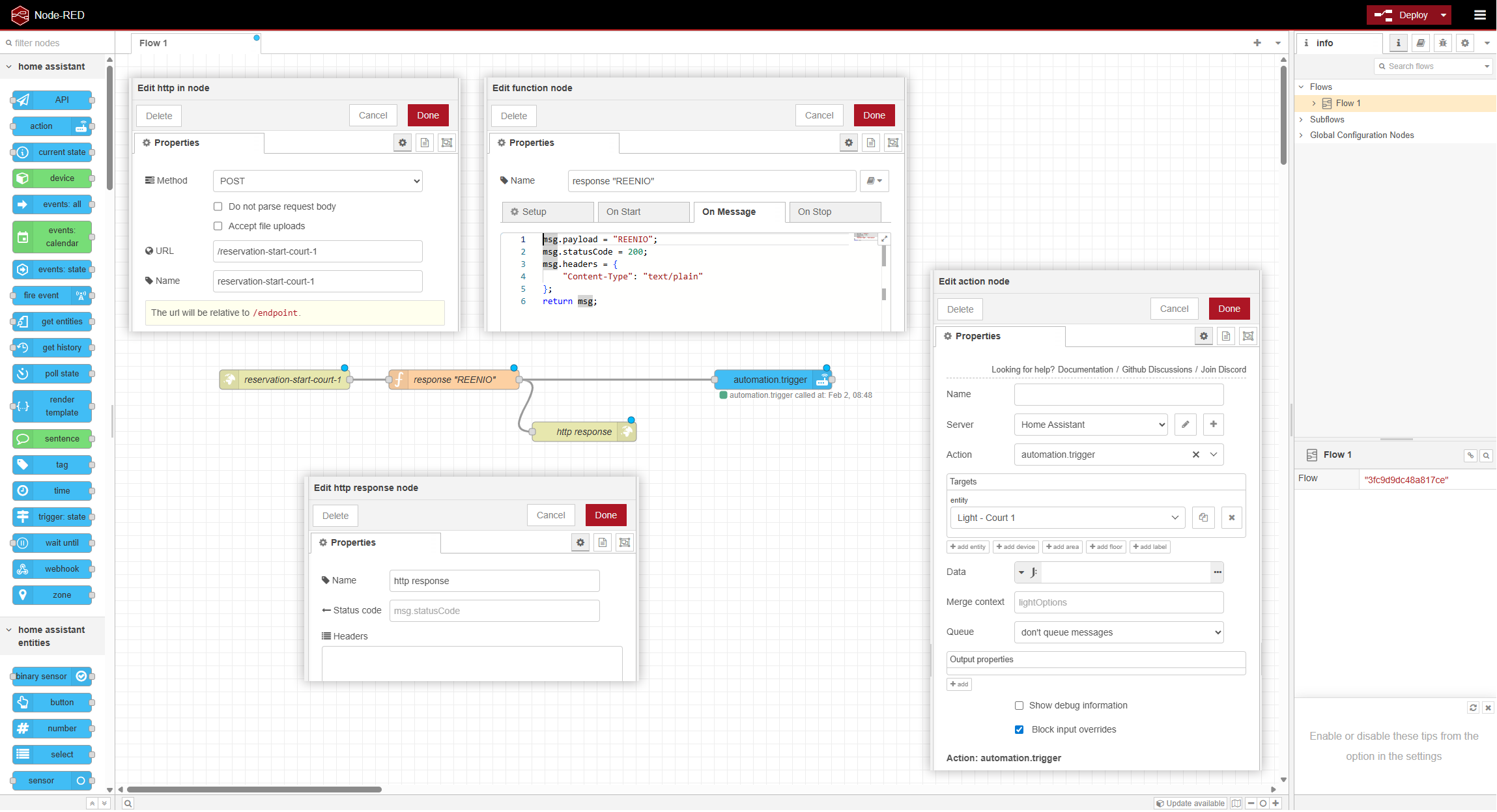The height and width of the screenshot is (812, 1497).
Task: Expand the function code editor
Action: tap(884, 239)
